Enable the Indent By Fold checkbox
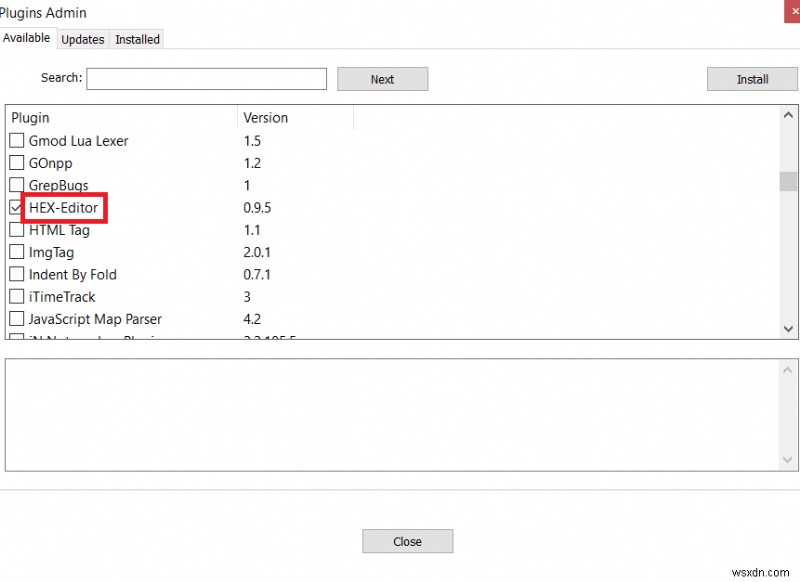This screenshot has height=582, width=800. [16, 274]
